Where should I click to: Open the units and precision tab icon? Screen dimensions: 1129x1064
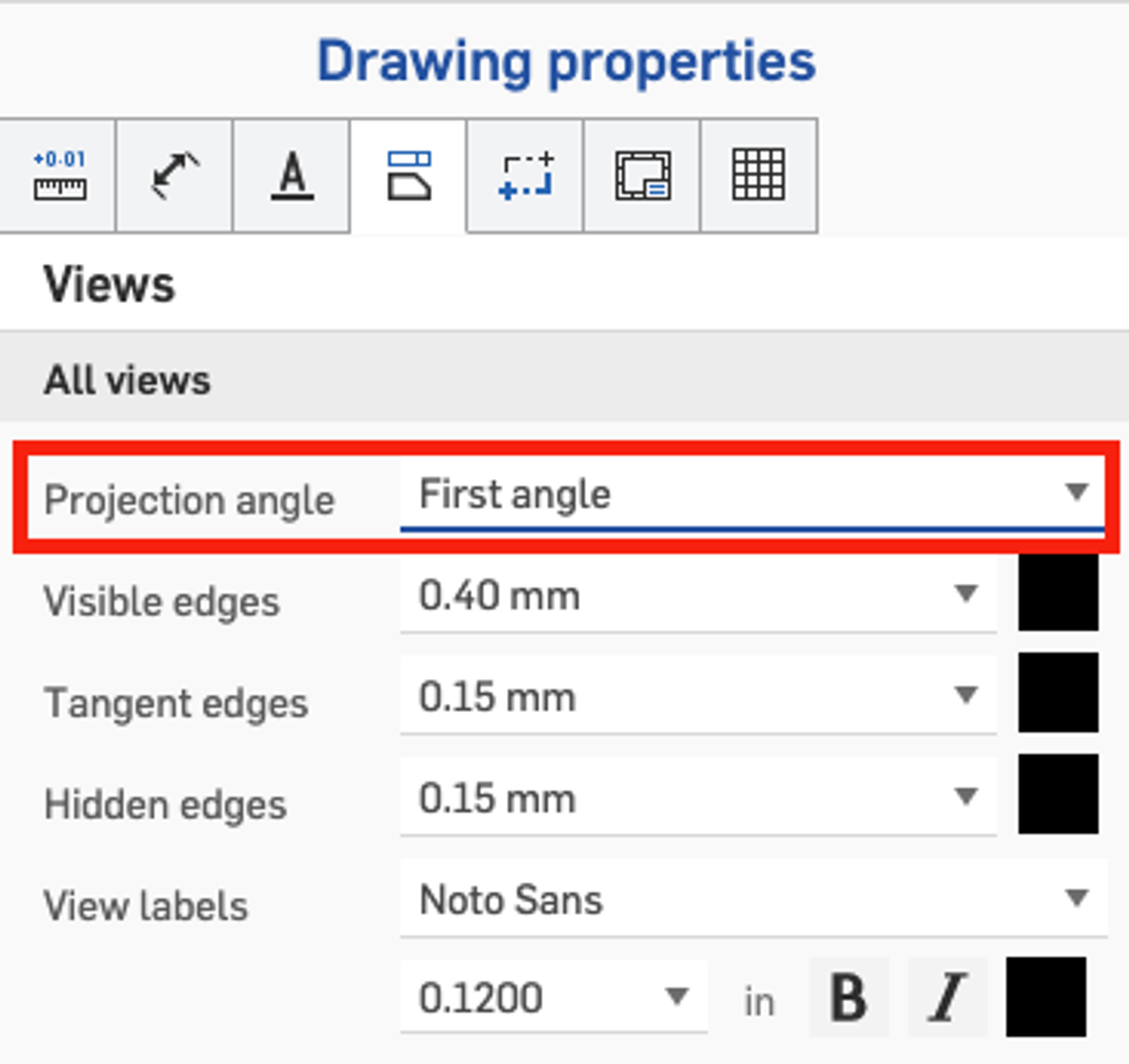(59, 176)
